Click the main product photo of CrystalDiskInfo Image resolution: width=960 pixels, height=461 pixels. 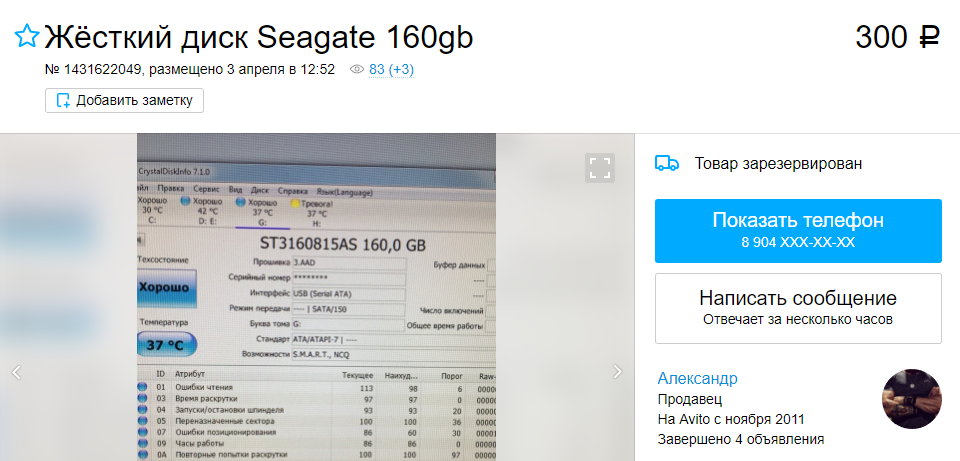click(316, 297)
